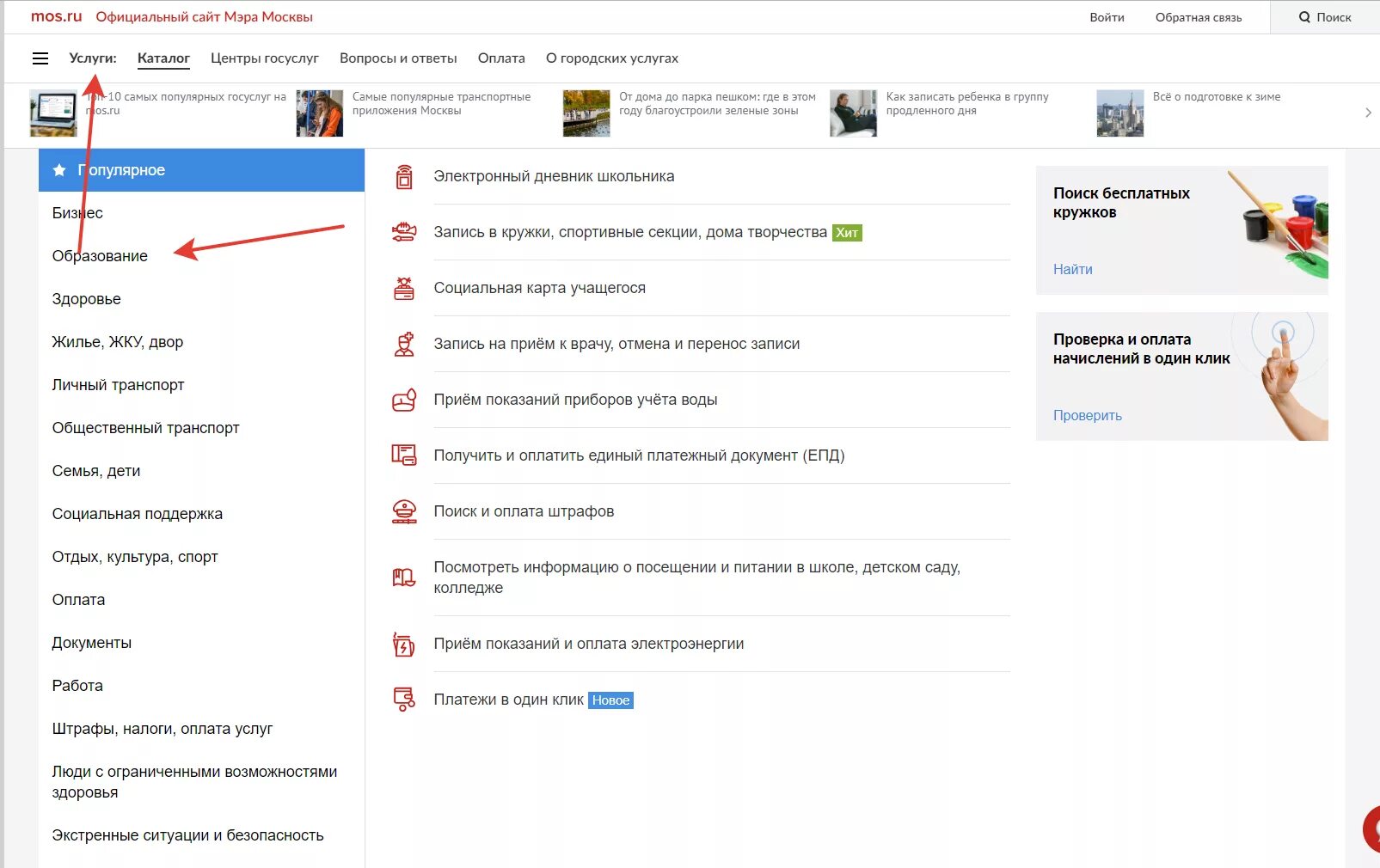This screenshot has height=868, width=1380.
Task: Open the Каталог tab
Action: [x=163, y=58]
